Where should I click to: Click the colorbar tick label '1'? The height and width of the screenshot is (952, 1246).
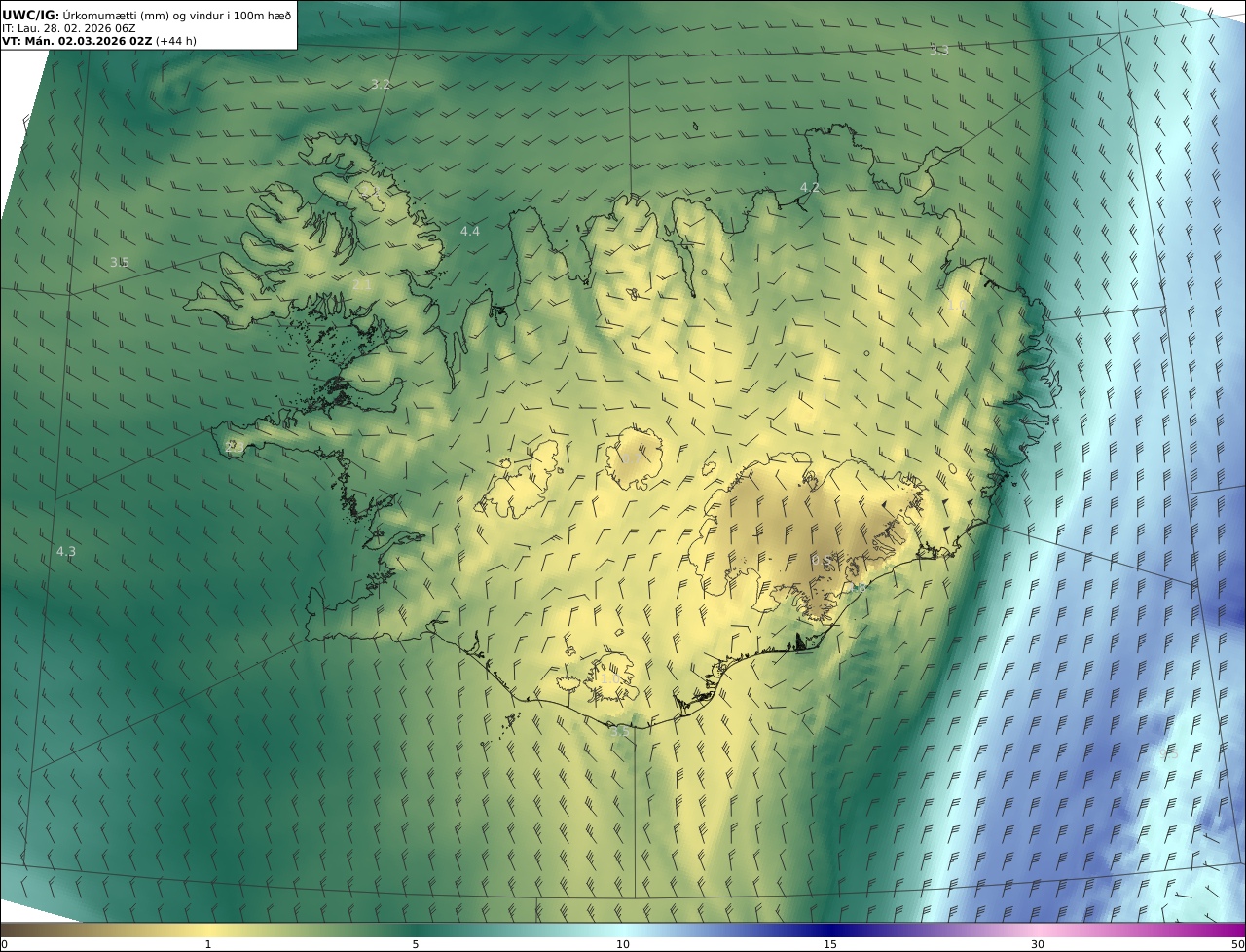208,944
